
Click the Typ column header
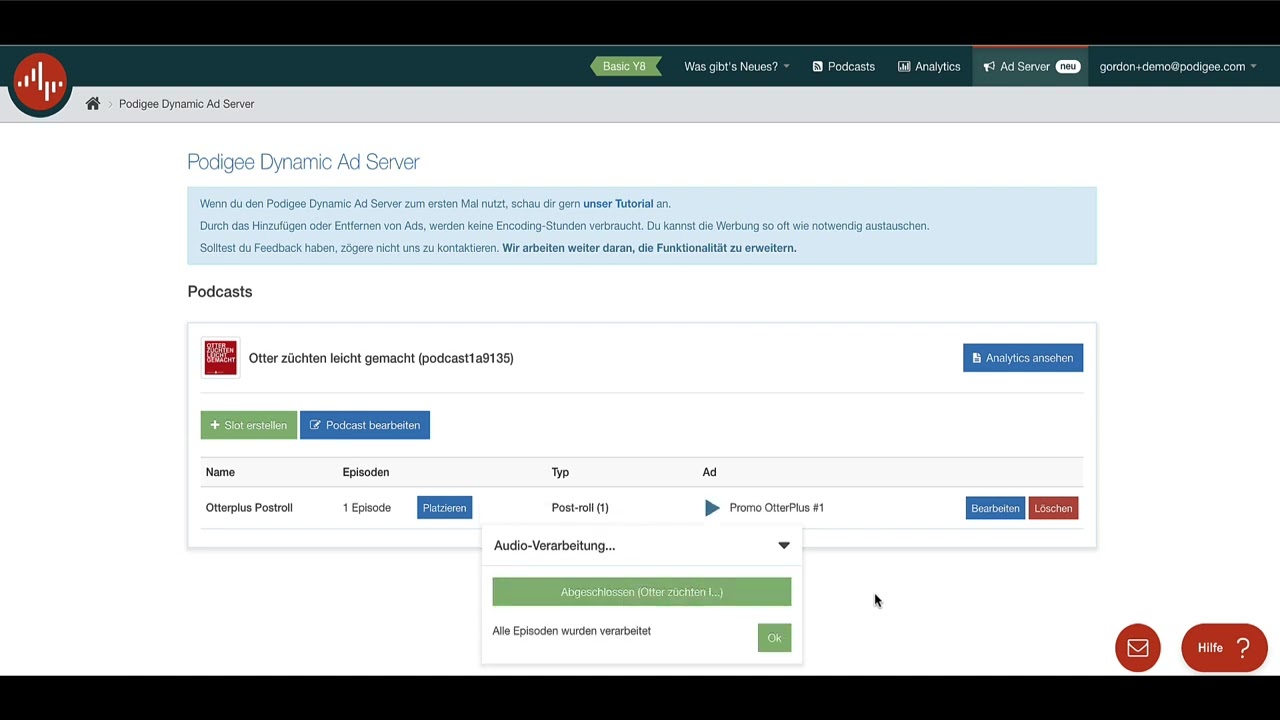(x=560, y=472)
